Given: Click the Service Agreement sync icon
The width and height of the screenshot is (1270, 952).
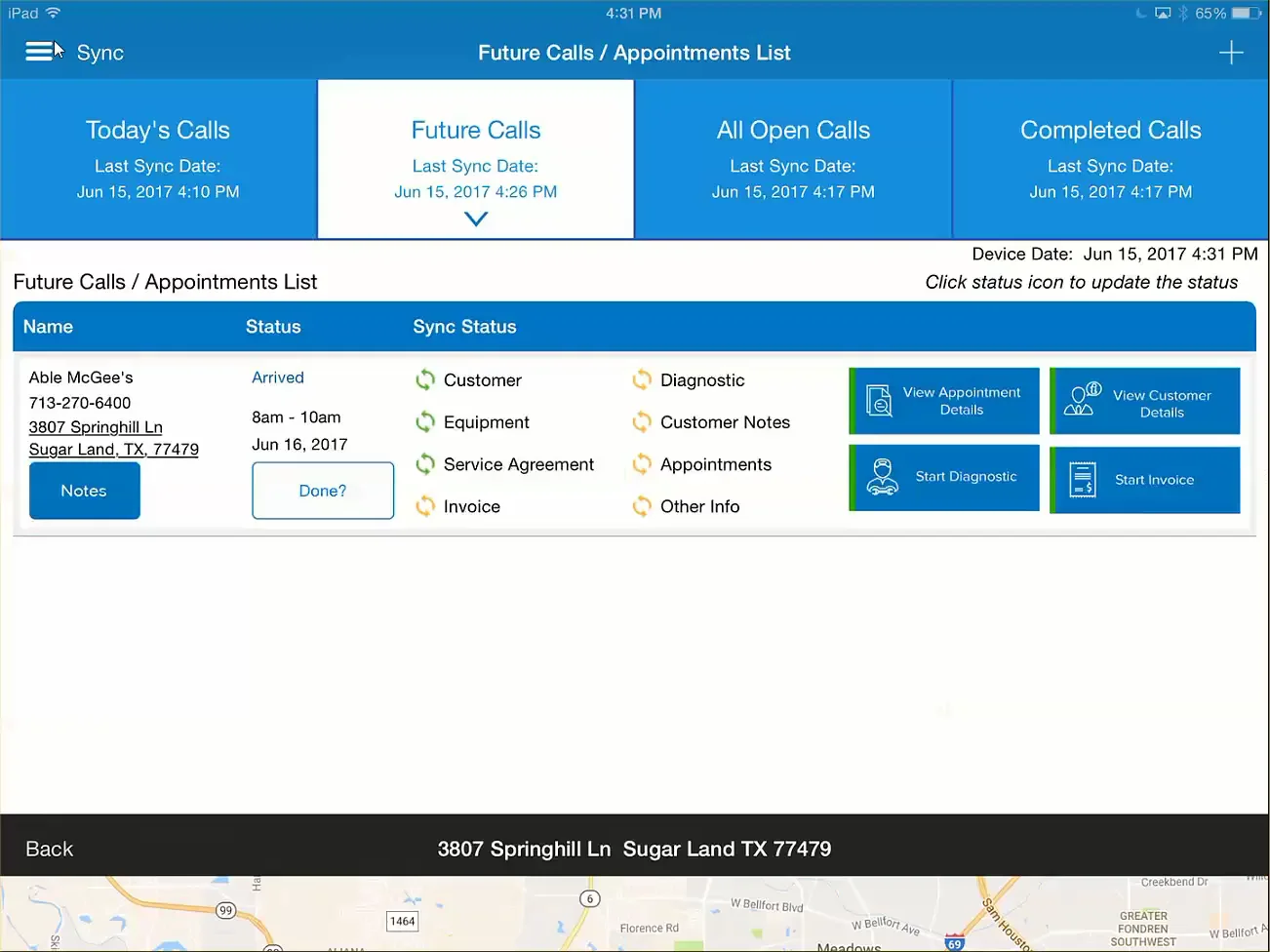Looking at the screenshot, I should click(425, 464).
